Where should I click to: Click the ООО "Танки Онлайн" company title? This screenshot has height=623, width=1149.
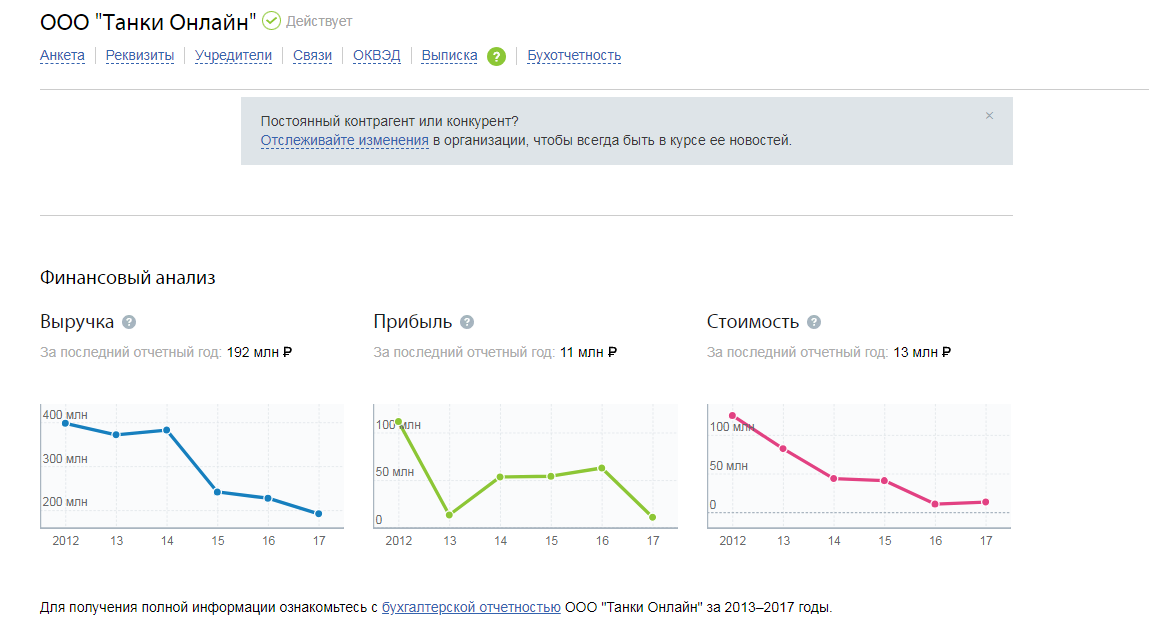point(148,22)
